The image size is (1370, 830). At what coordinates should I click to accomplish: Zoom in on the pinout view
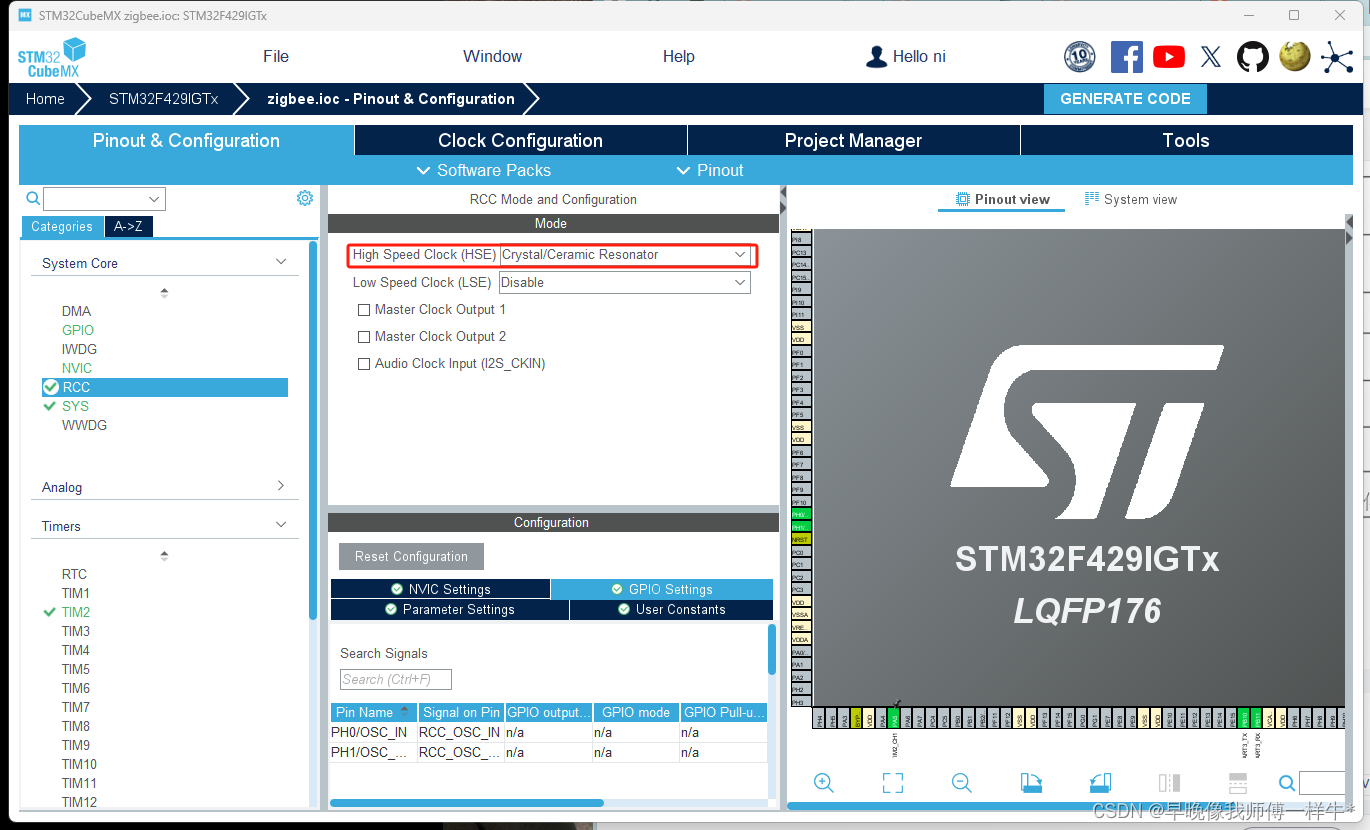click(x=824, y=783)
